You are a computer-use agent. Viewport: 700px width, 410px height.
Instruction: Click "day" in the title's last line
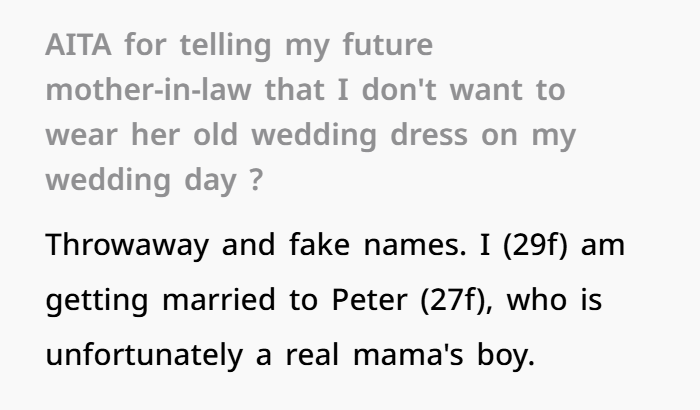pyautogui.click(x=210, y=180)
